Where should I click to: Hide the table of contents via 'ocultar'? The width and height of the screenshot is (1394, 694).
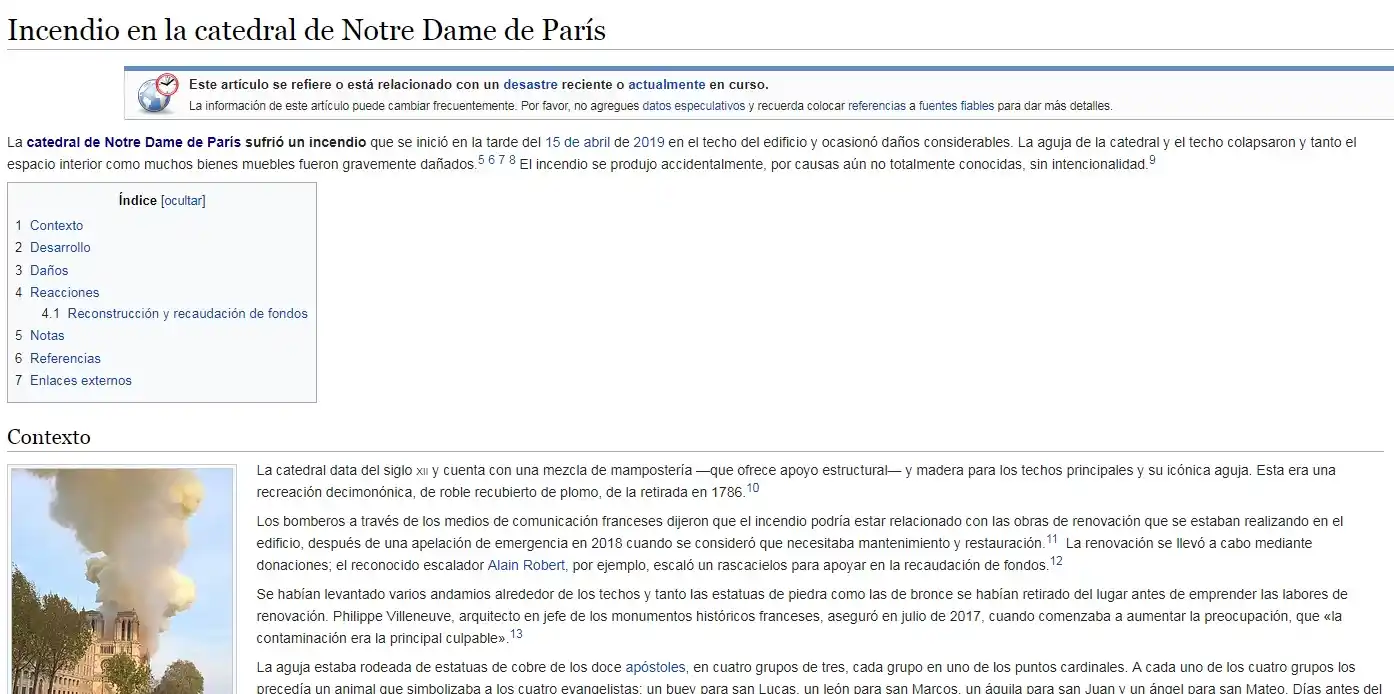click(x=182, y=200)
